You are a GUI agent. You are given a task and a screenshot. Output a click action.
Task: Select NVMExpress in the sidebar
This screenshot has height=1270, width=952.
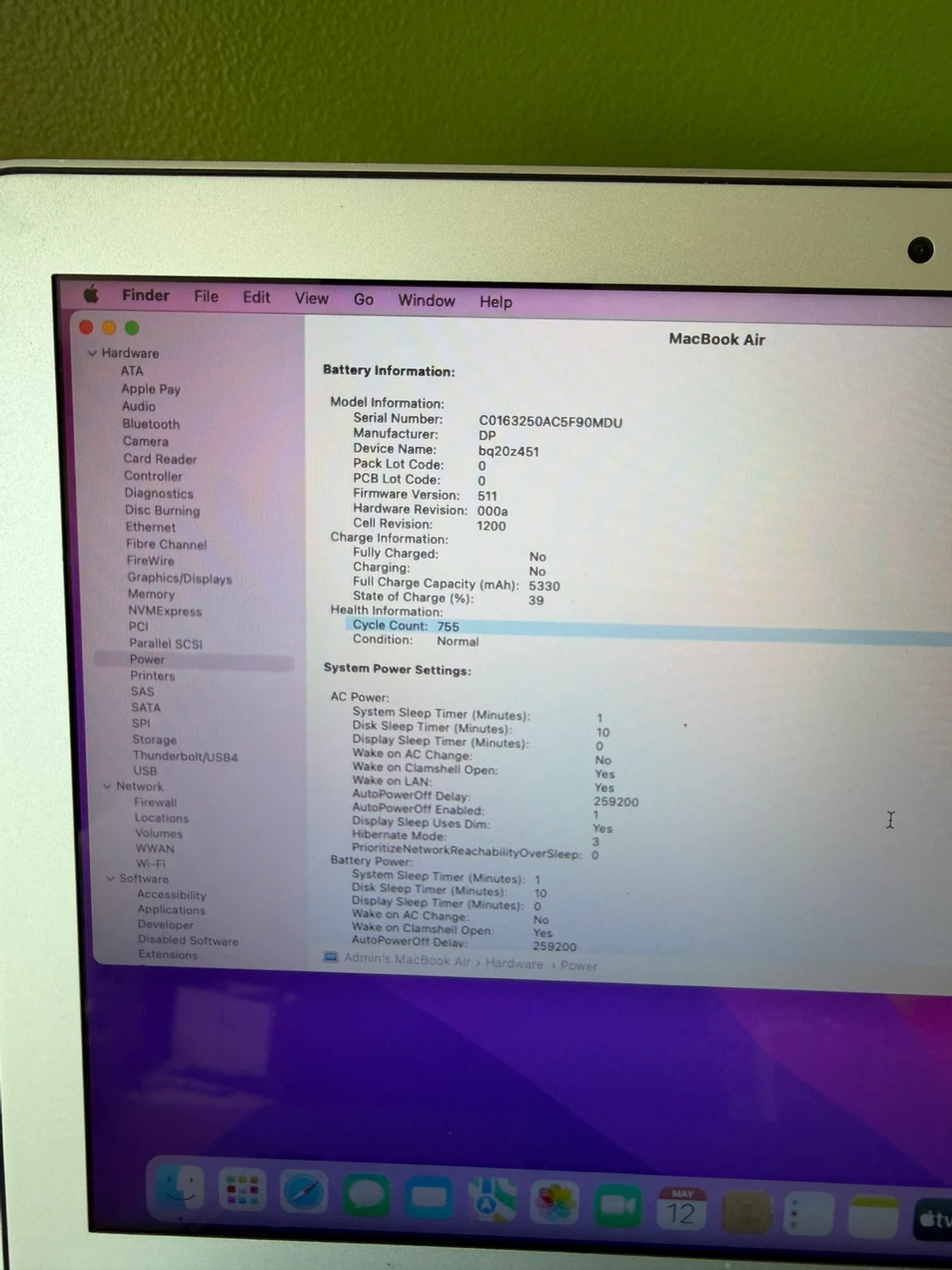pyautogui.click(x=165, y=610)
